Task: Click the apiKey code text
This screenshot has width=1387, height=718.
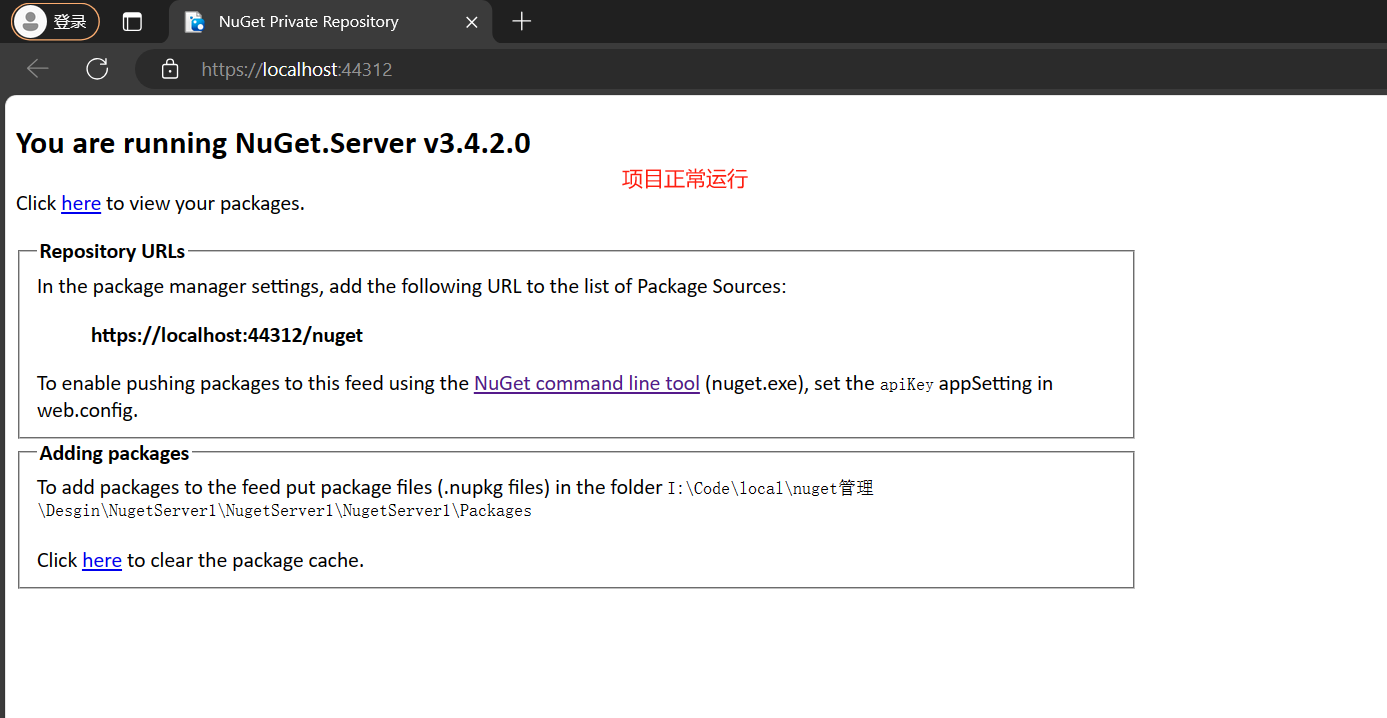Action: [x=907, y=384]
